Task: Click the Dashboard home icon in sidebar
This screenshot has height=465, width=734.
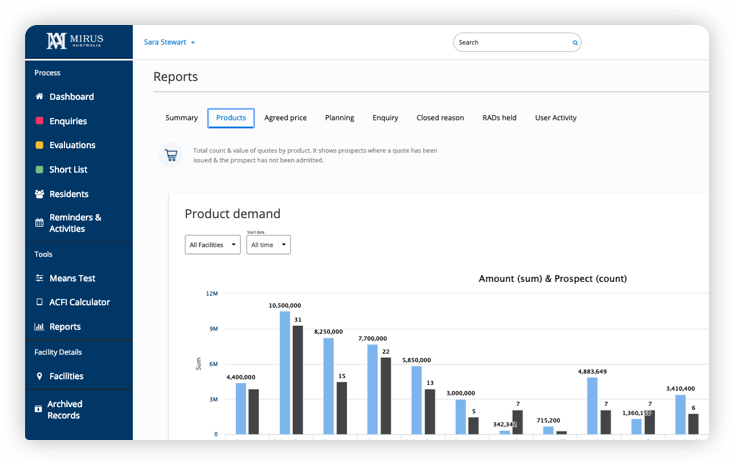Action: 39,97
